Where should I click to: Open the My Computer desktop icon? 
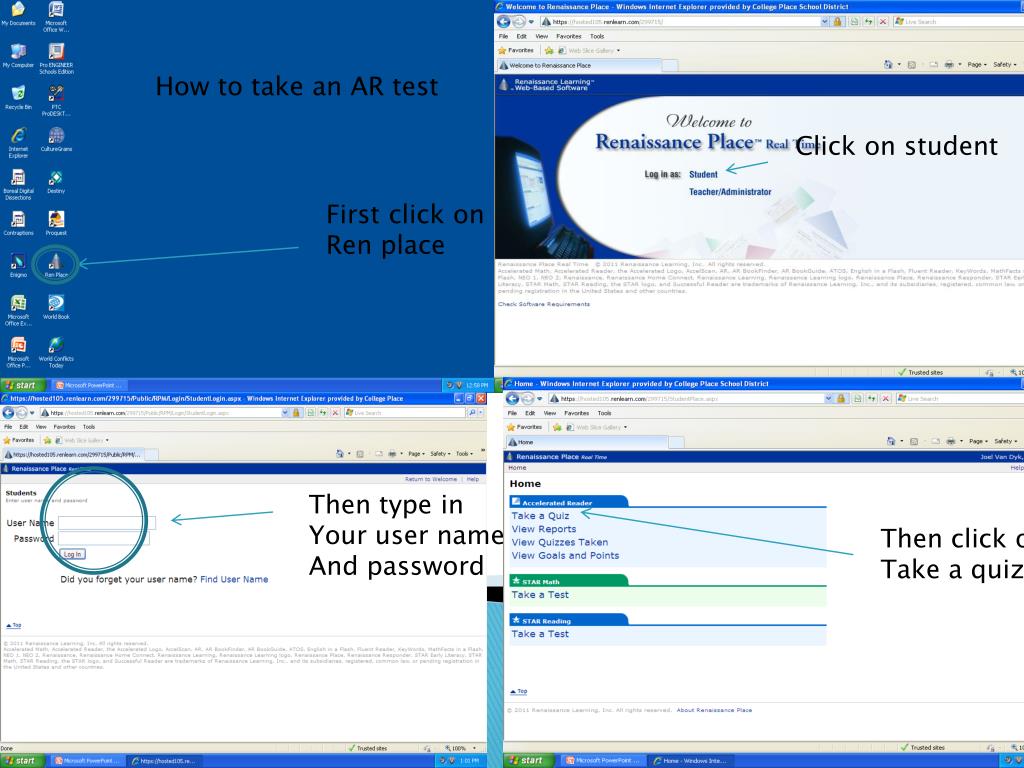click(x=18, y=51)
